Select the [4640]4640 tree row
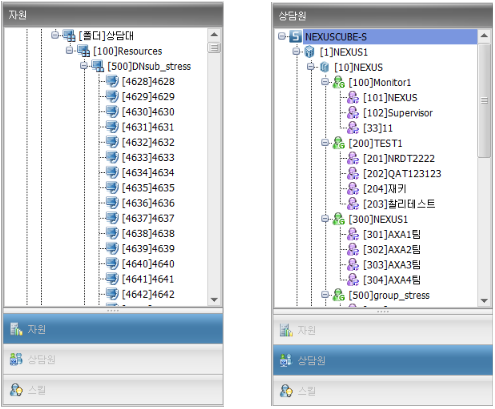 [x=148, y=263]
